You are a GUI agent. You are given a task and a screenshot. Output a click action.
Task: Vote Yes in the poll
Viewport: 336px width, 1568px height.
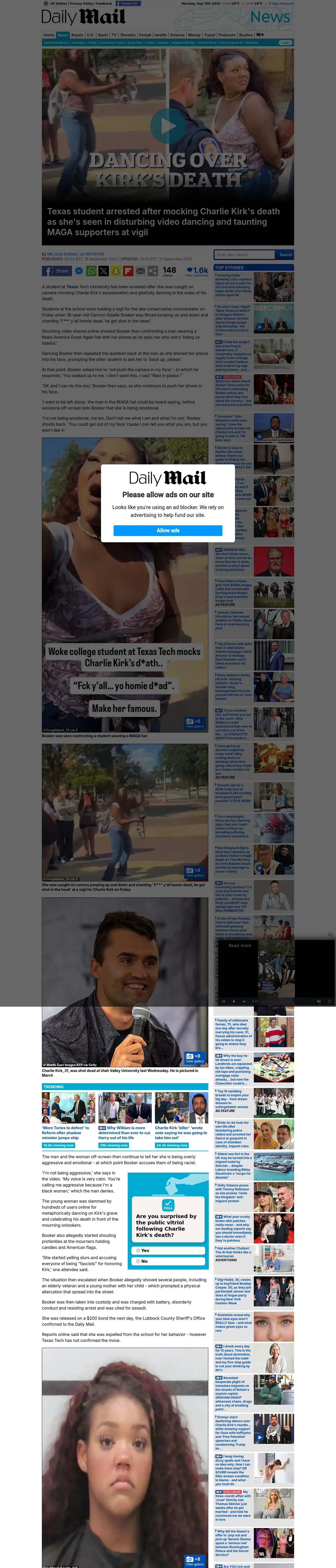point(168,1250)
